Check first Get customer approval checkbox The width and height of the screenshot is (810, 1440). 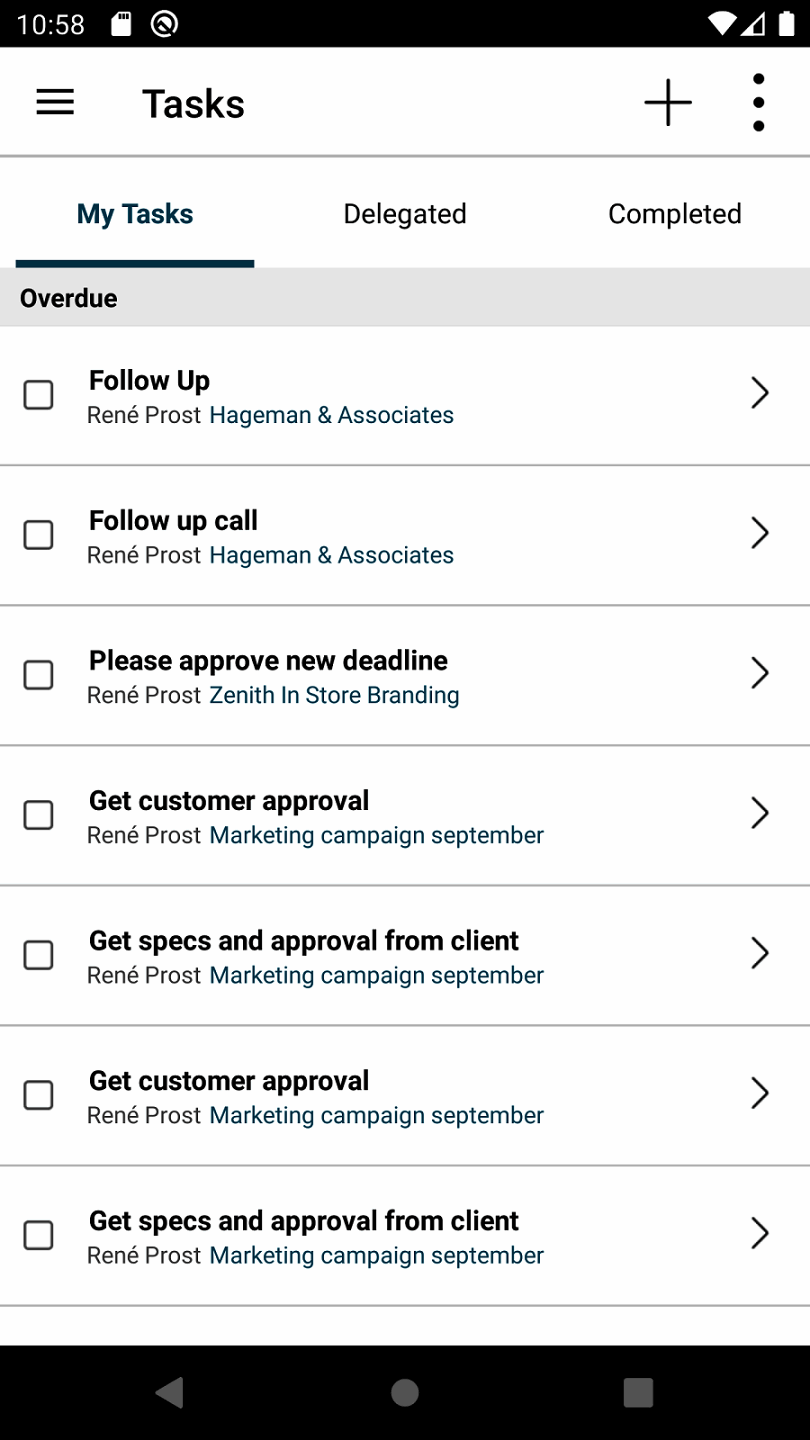(39, 815)
